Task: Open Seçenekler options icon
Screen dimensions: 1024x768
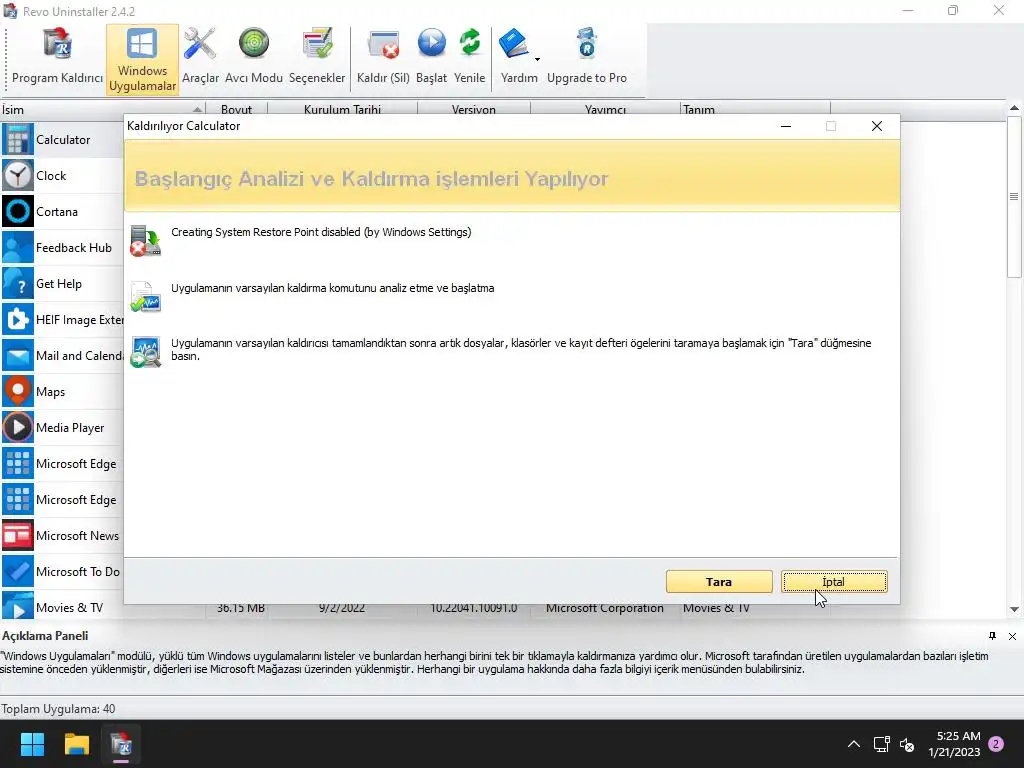Action: point(317,57)
